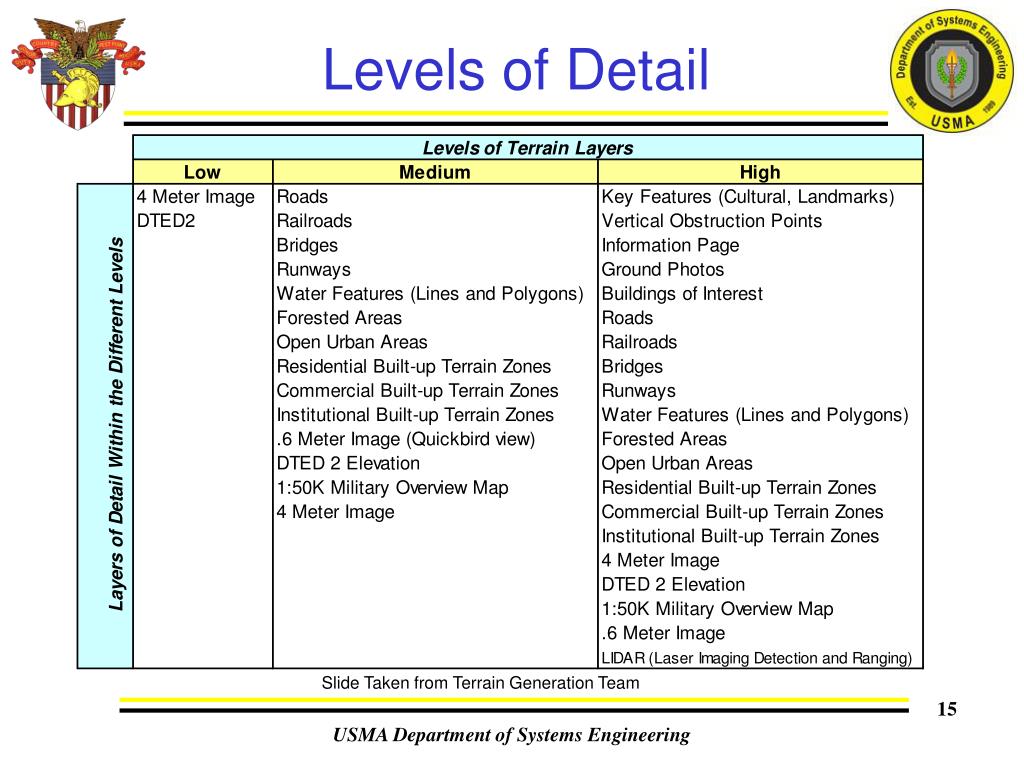
Task: Click '4 Meter Image' in the Medium column
Action: (336, 513)
